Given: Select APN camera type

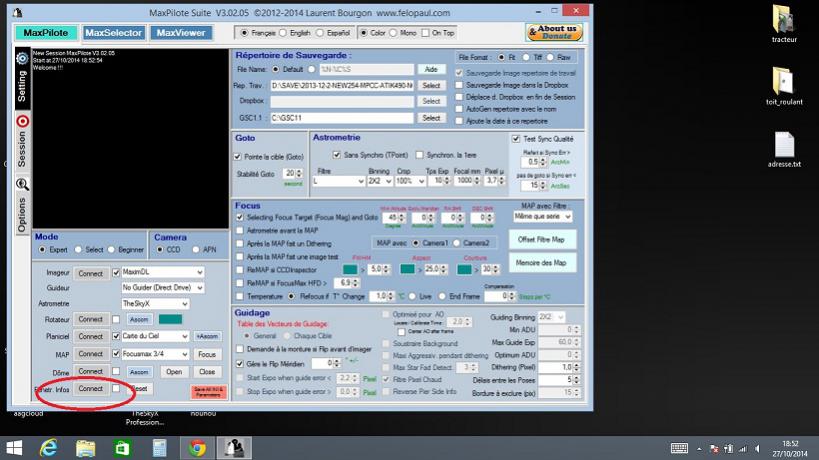Looking at the screenshot, I should pos(196,250).
